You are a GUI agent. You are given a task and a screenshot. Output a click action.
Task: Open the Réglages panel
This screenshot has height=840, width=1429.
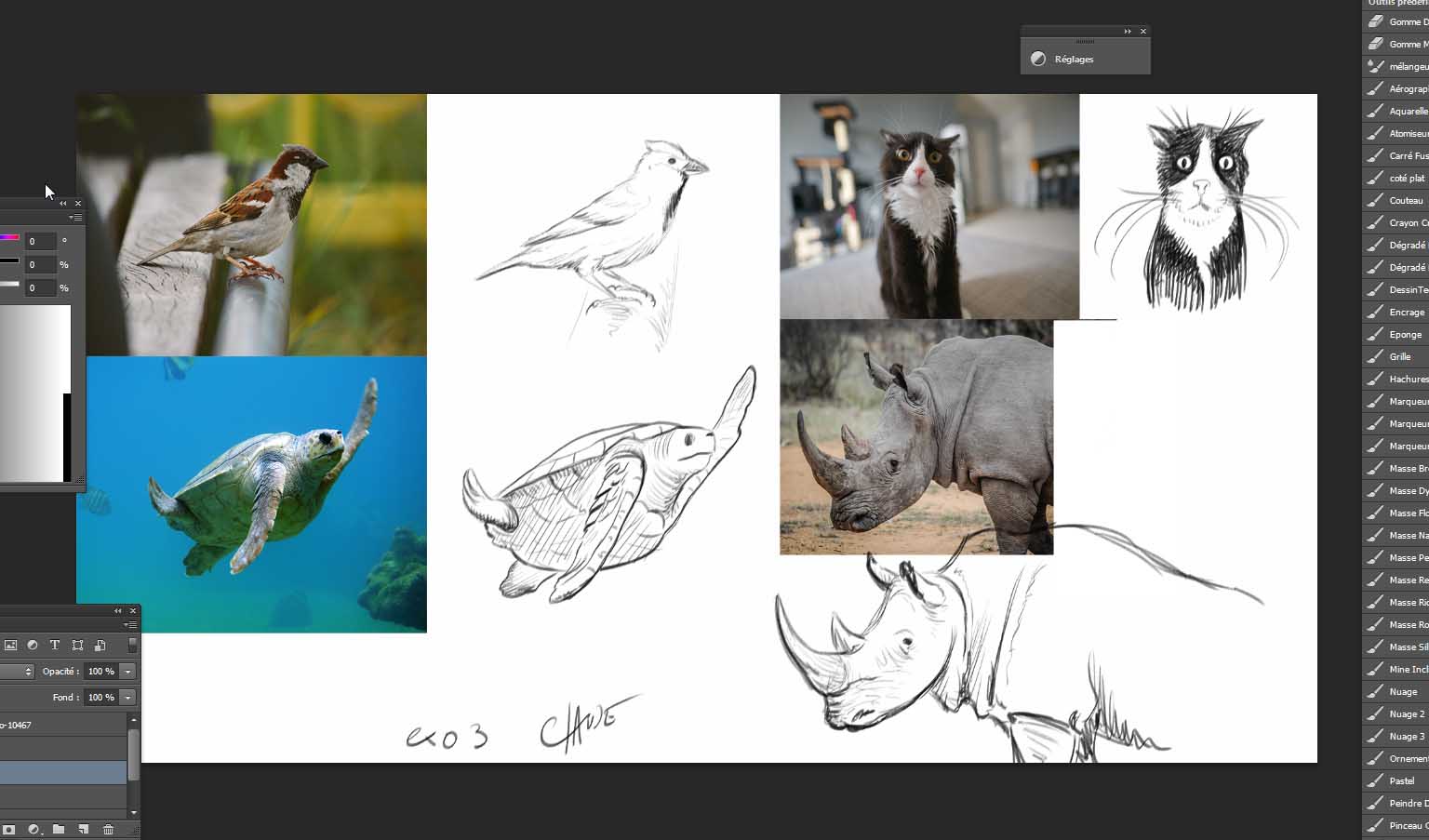coord(1074,59)
